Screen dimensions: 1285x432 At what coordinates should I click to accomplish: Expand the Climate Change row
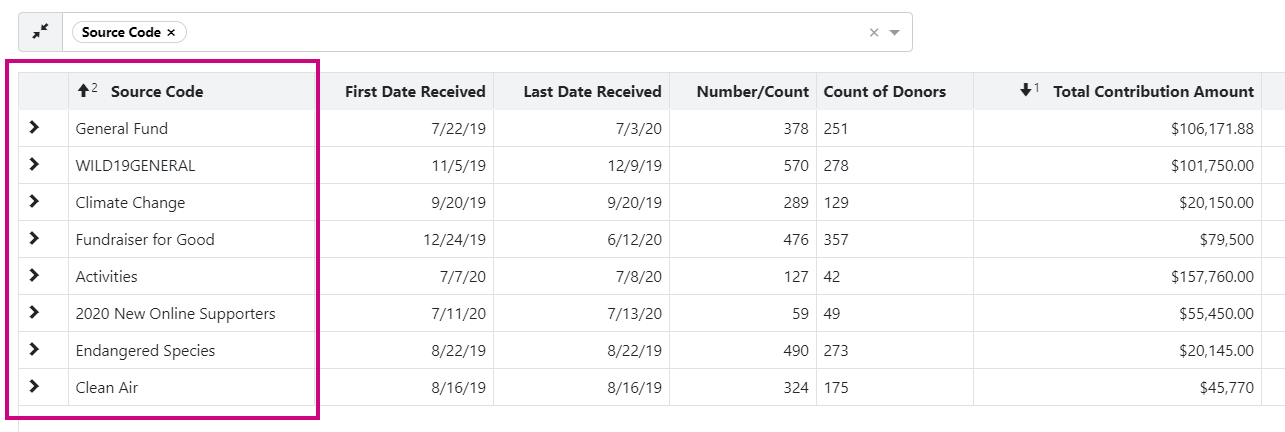(35, 202)
